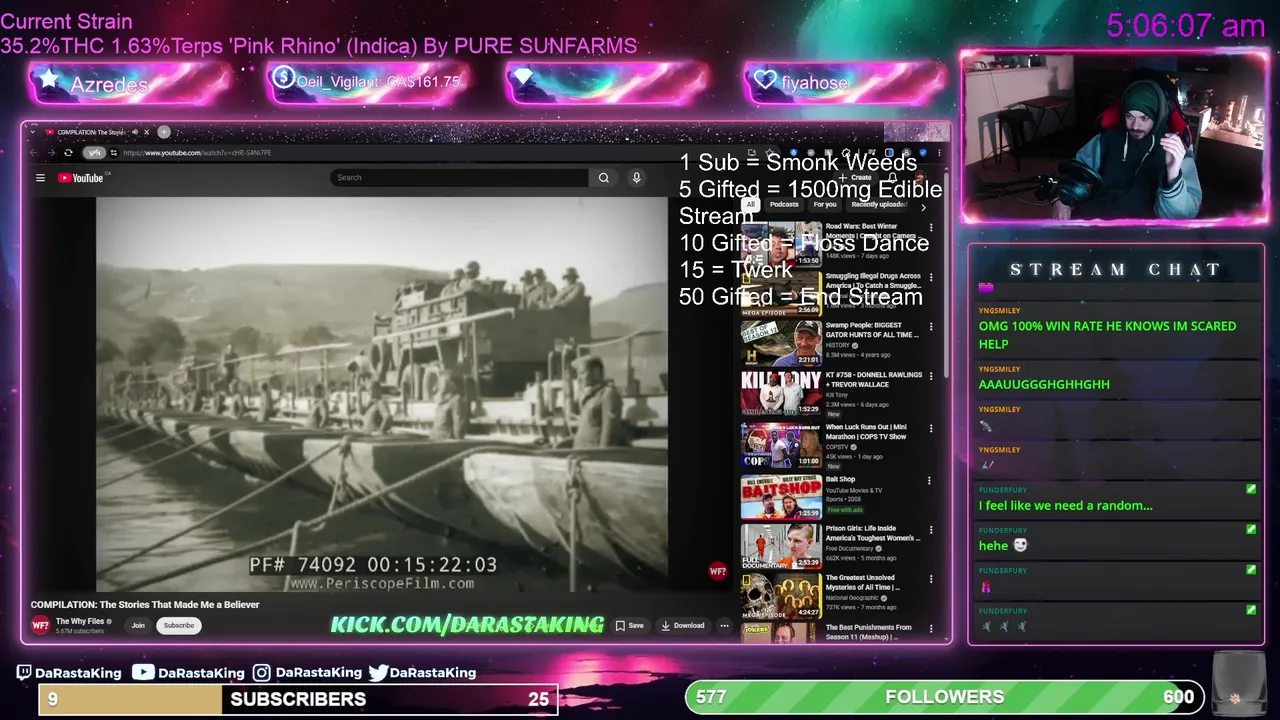Open the Prison Girls documentary thumbnail
1280x720 pixels.
(x=781, y=545)
